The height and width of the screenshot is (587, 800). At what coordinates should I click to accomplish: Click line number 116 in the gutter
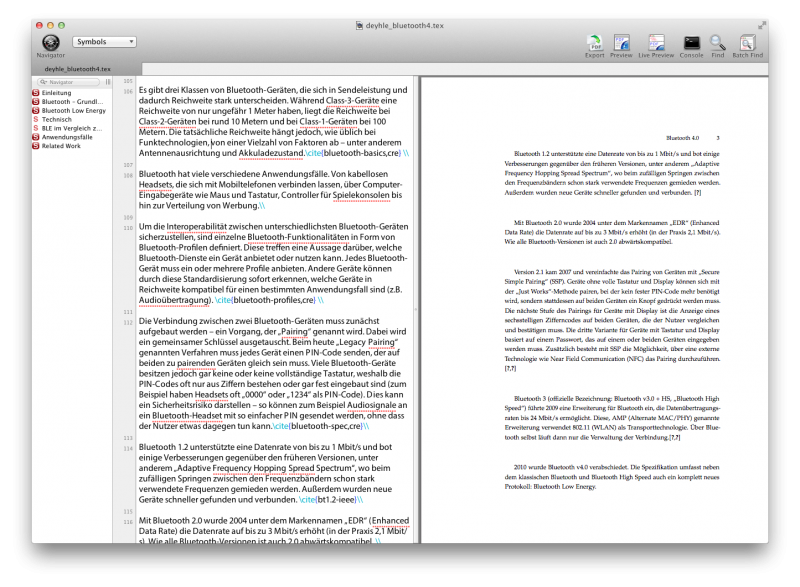[x=128, y=522]
